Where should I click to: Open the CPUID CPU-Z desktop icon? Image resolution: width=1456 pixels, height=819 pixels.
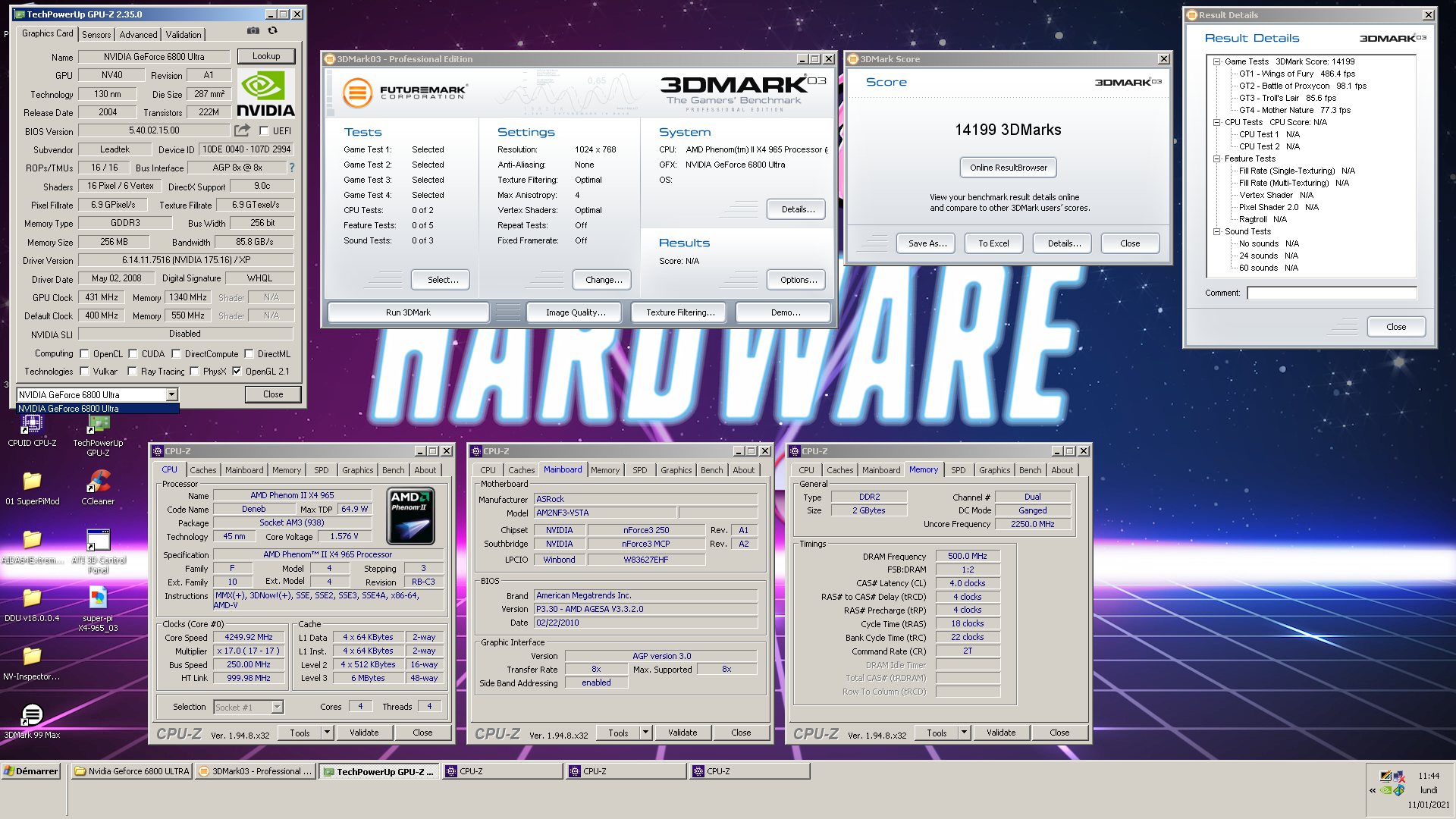coord(32,430)
